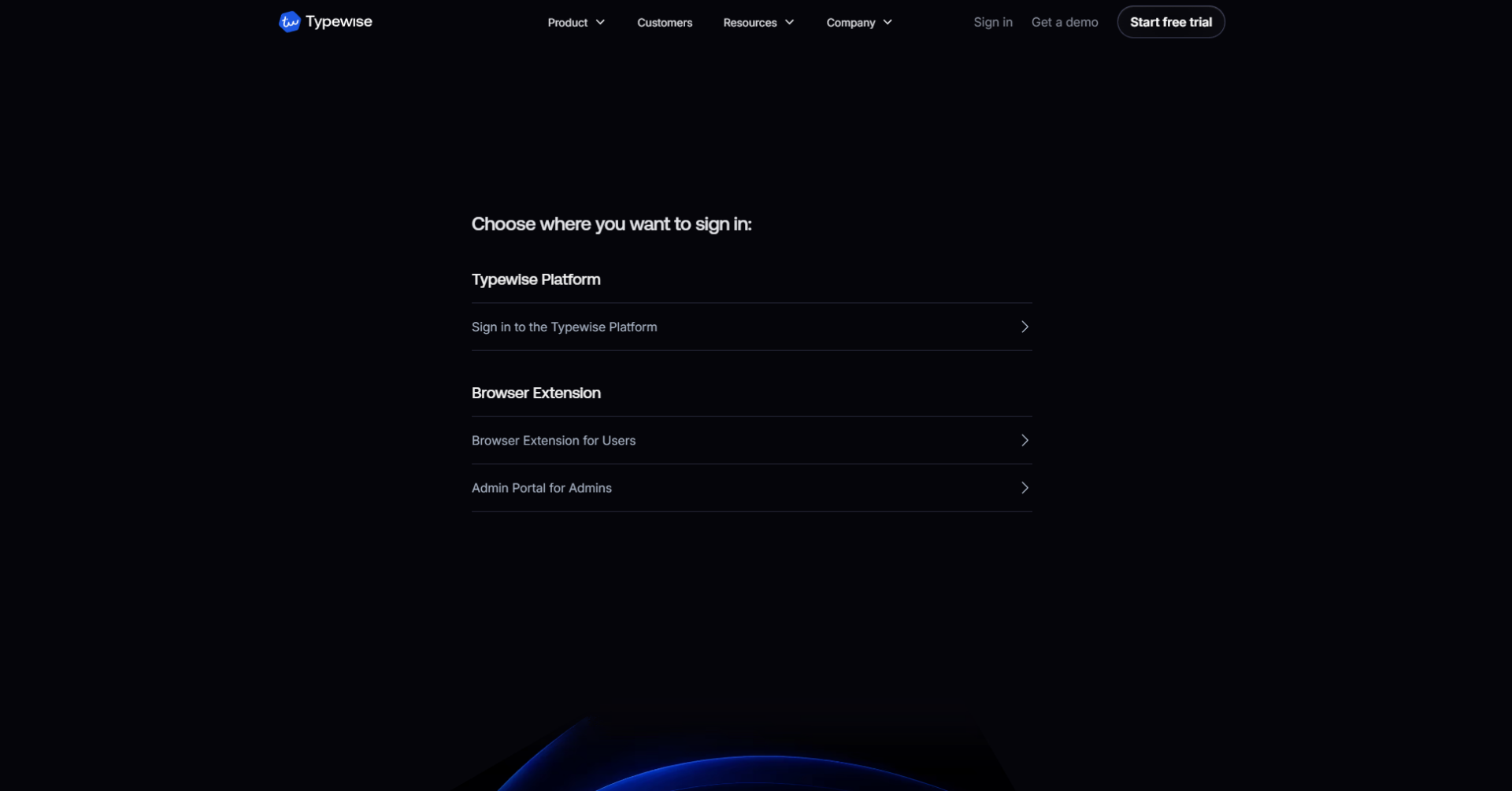Click the Get a demo link
Viewport: 1512px width, 791px height.
tap(1064, 22)
